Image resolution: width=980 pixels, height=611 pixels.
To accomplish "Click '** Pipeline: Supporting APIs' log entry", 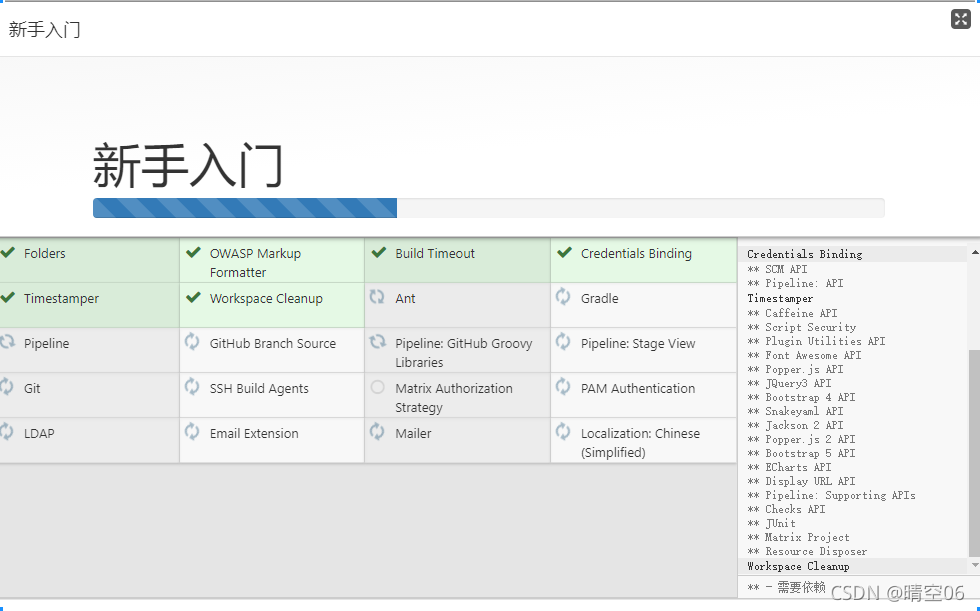I will [831, 495].
